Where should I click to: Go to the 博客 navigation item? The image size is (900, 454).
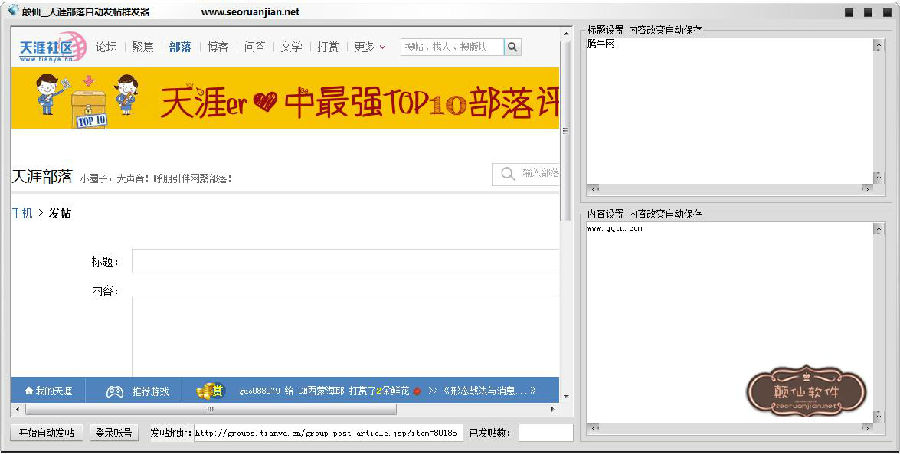click(x=217, y=47)
